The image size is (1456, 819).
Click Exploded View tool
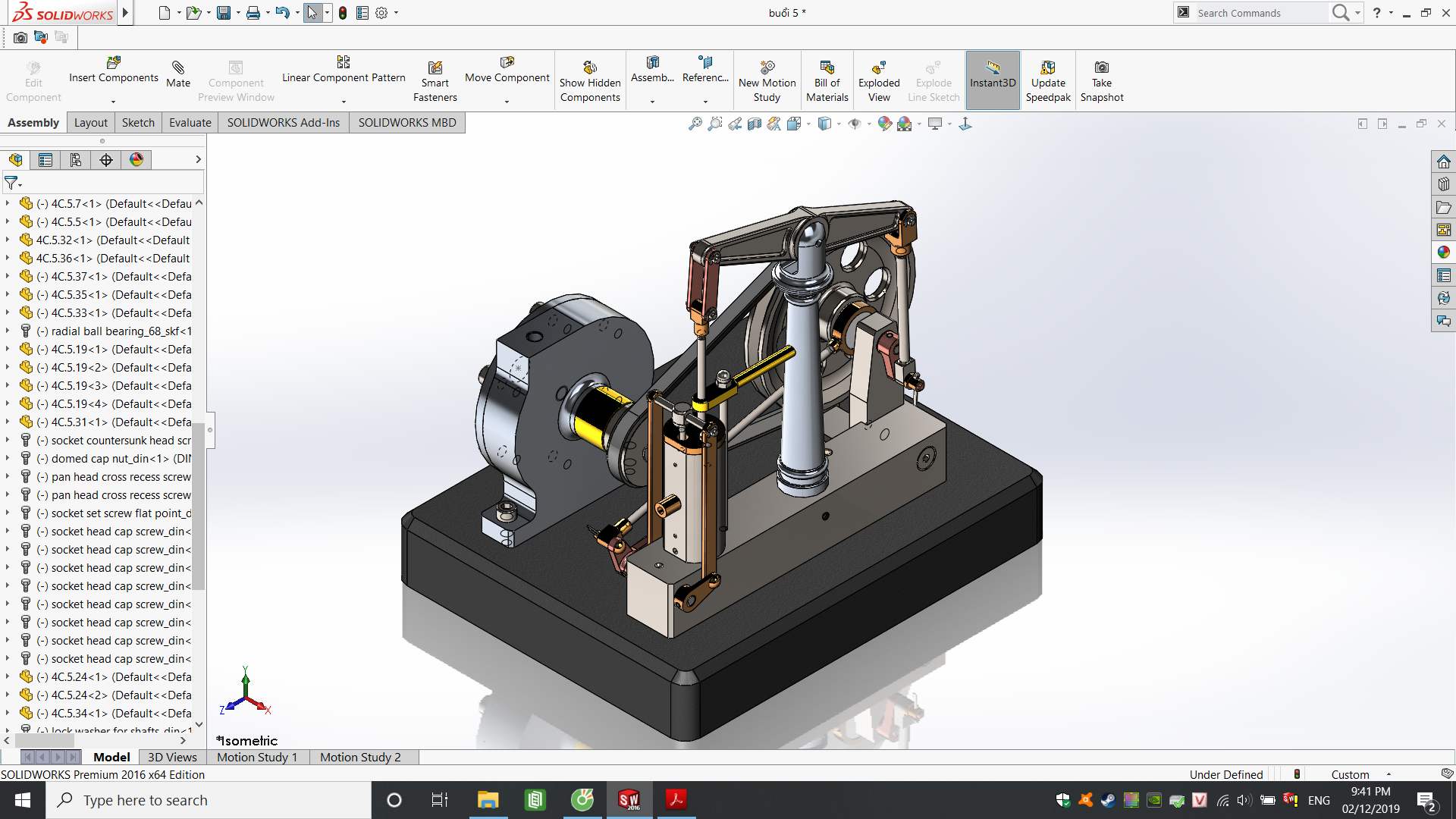(x=879, y=81)
